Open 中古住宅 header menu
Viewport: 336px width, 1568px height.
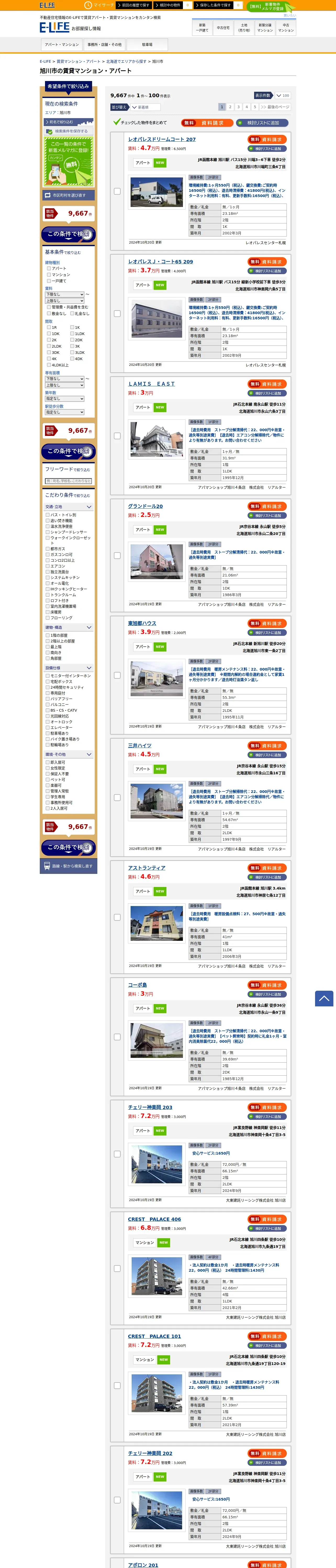223,27
